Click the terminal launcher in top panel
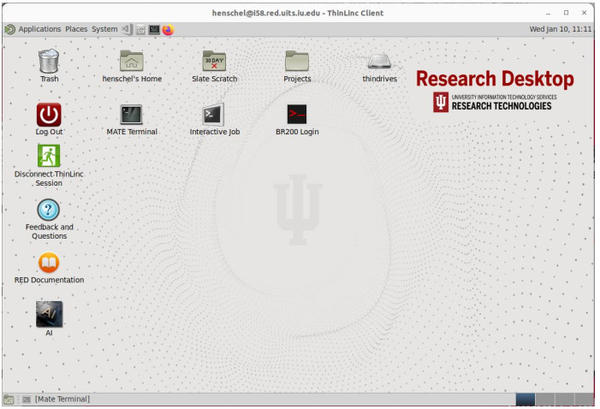Viewport: 600px width, 409px height. [x=154, y=29]
